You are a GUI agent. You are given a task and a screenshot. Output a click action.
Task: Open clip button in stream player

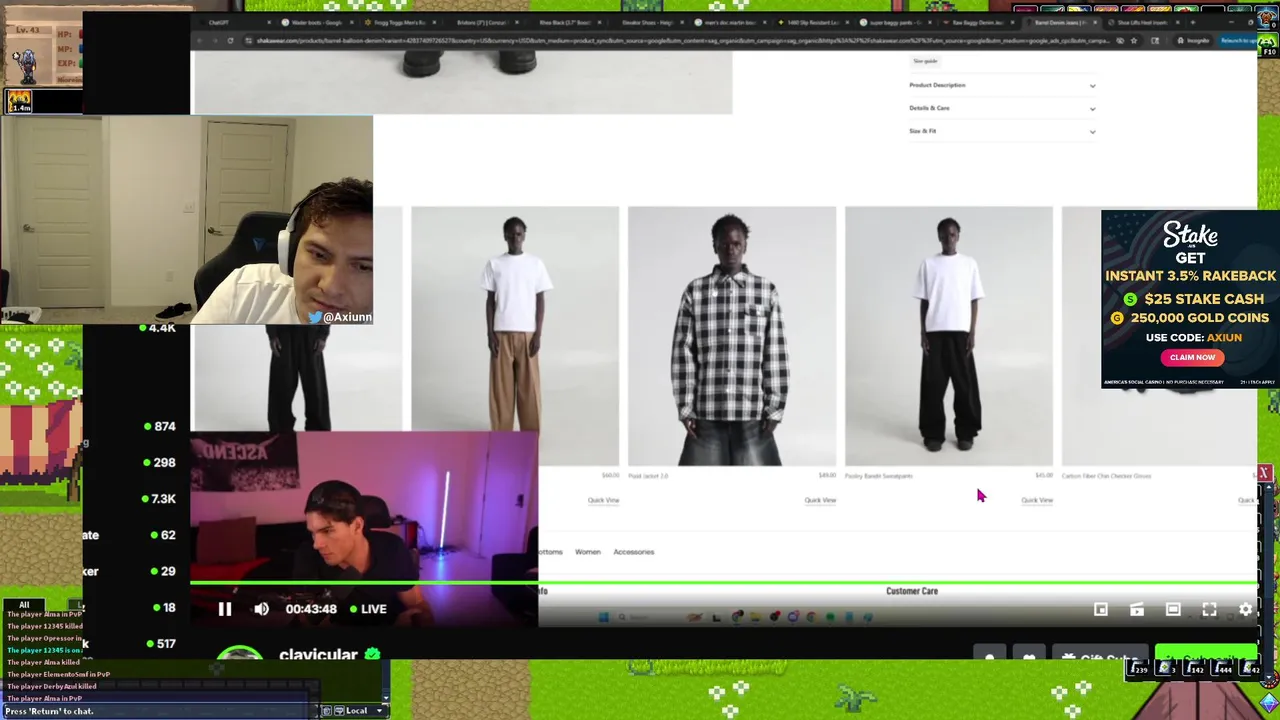1137,609
